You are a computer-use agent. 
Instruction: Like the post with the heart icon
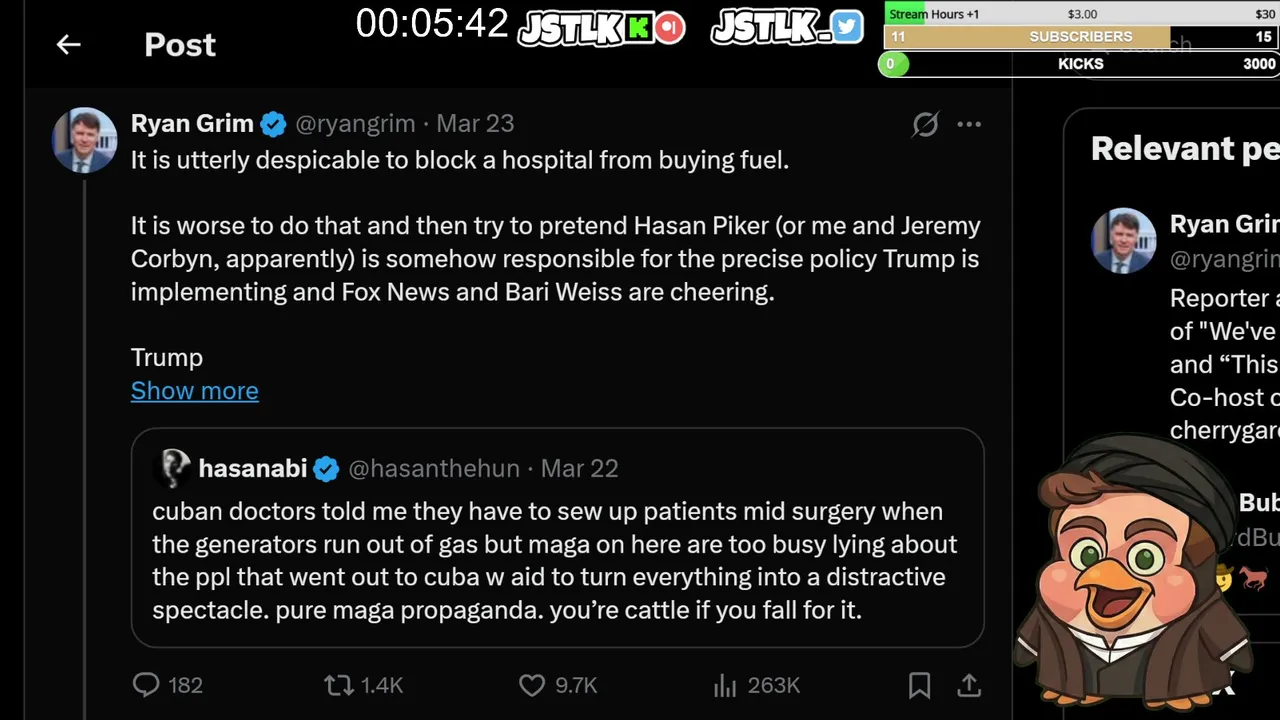[x=532, y=685]
